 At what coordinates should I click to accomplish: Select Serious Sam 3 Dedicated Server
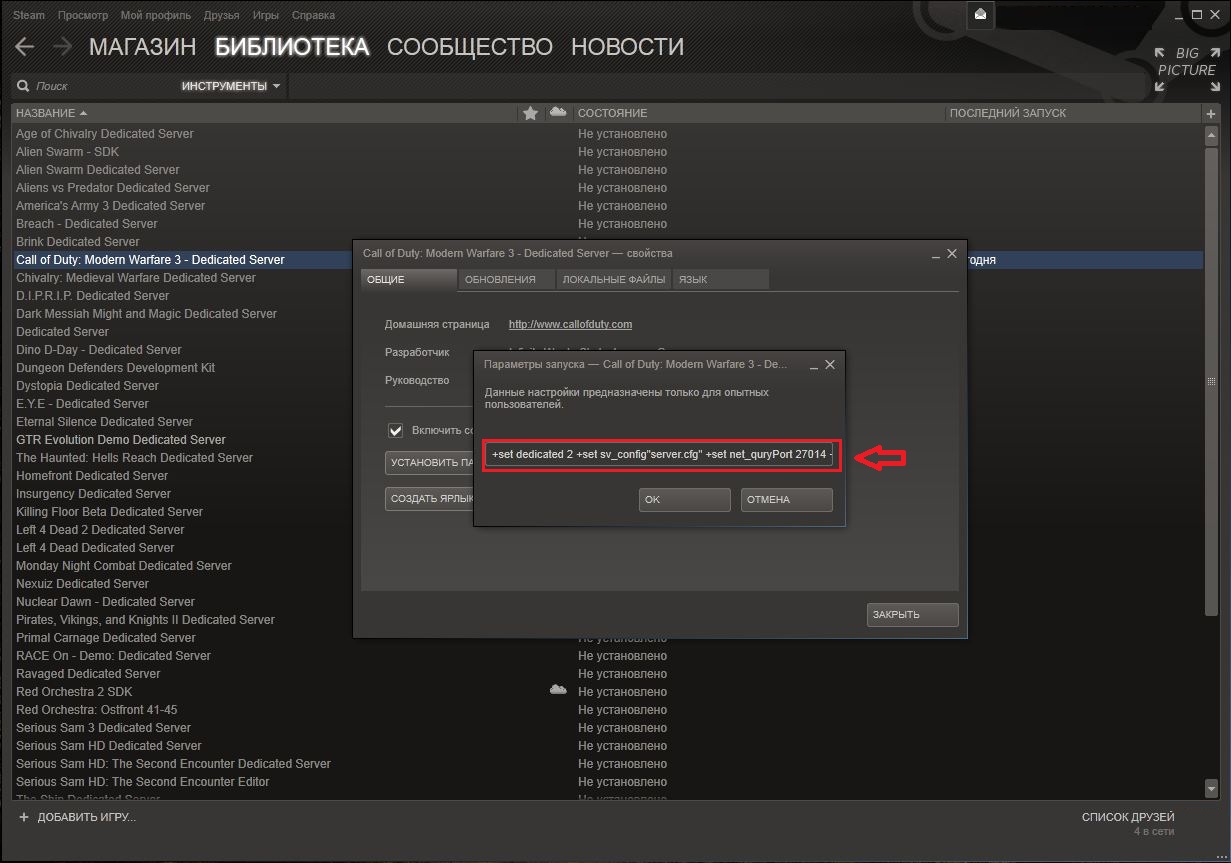click(x=103, y=728)
